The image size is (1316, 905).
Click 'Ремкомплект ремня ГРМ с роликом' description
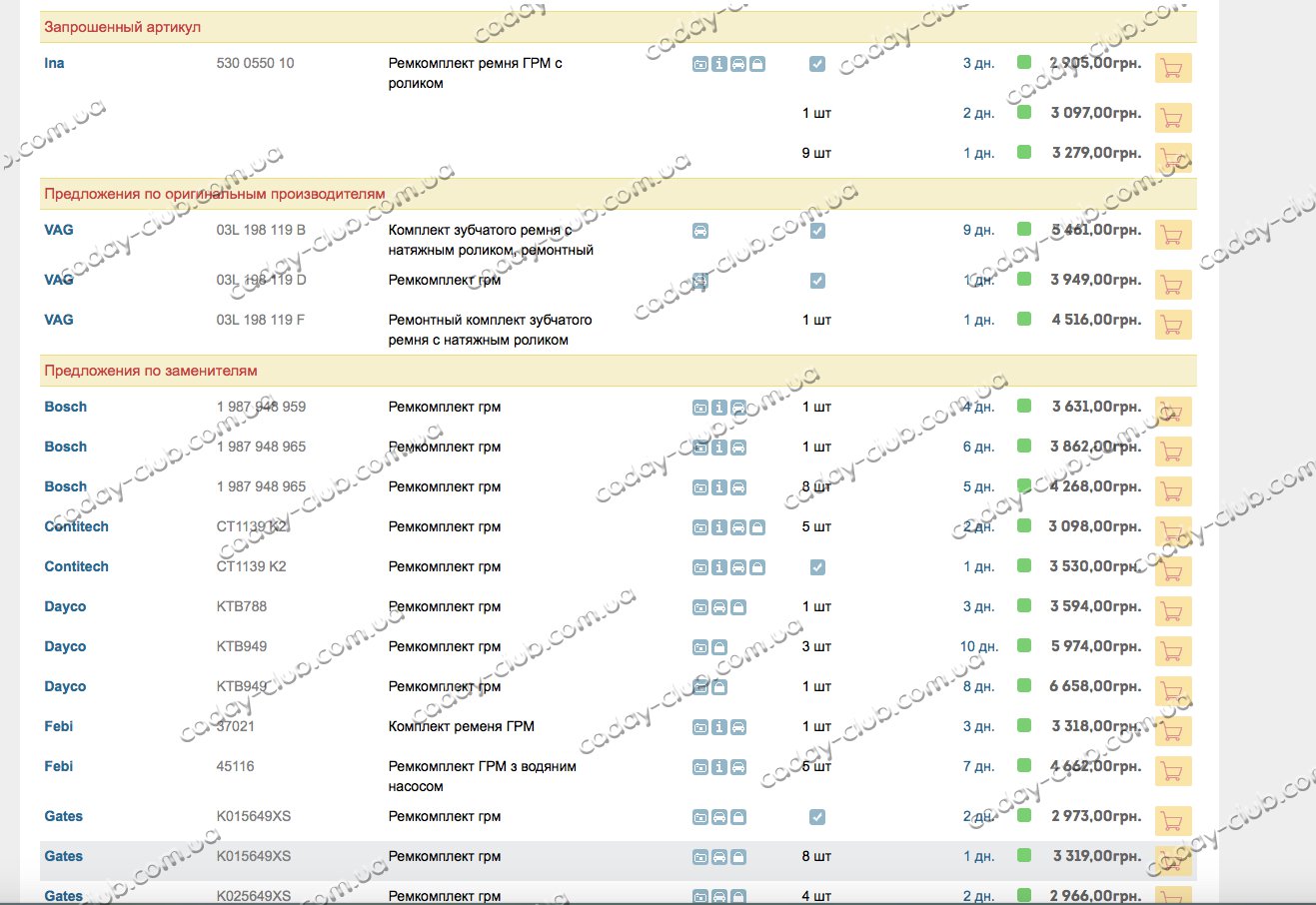(476, 73)
